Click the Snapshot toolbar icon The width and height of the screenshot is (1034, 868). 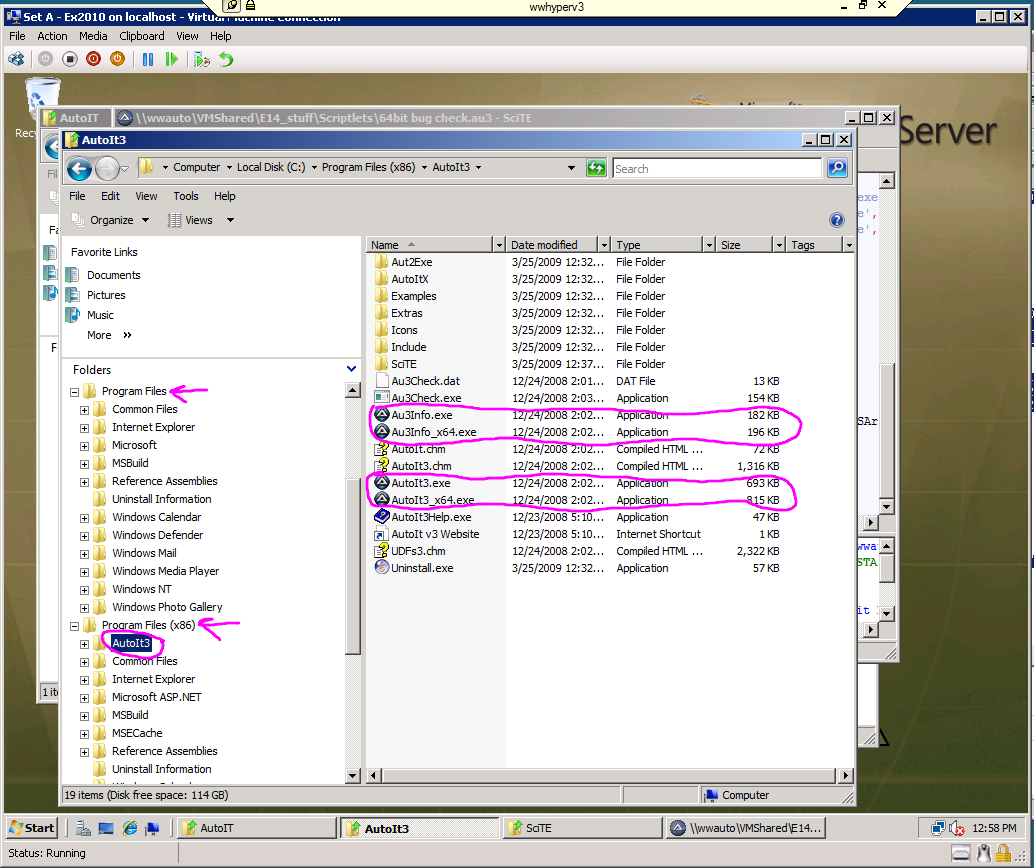tap(202, 59)
